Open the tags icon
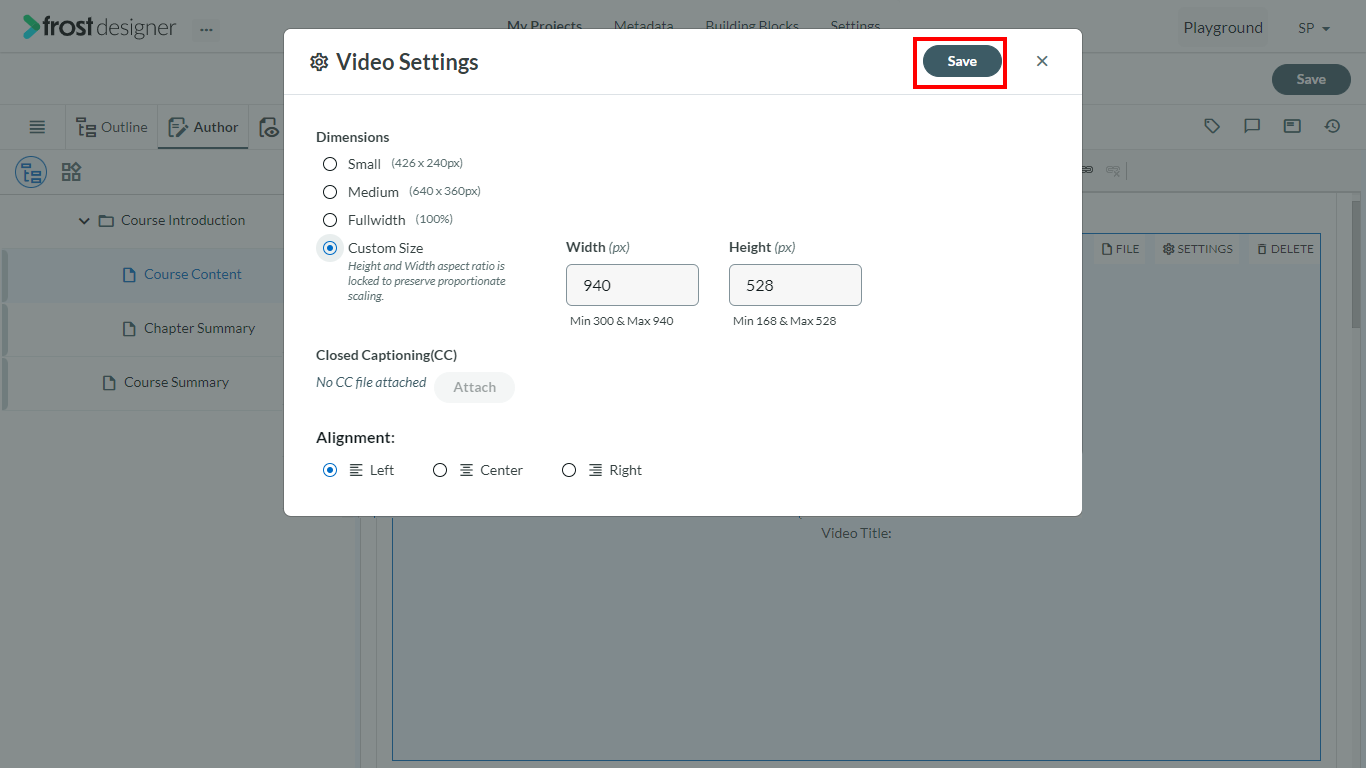Image resolution: width=1366 pixels, height=768 pixels. click(x=1212, y=126)
